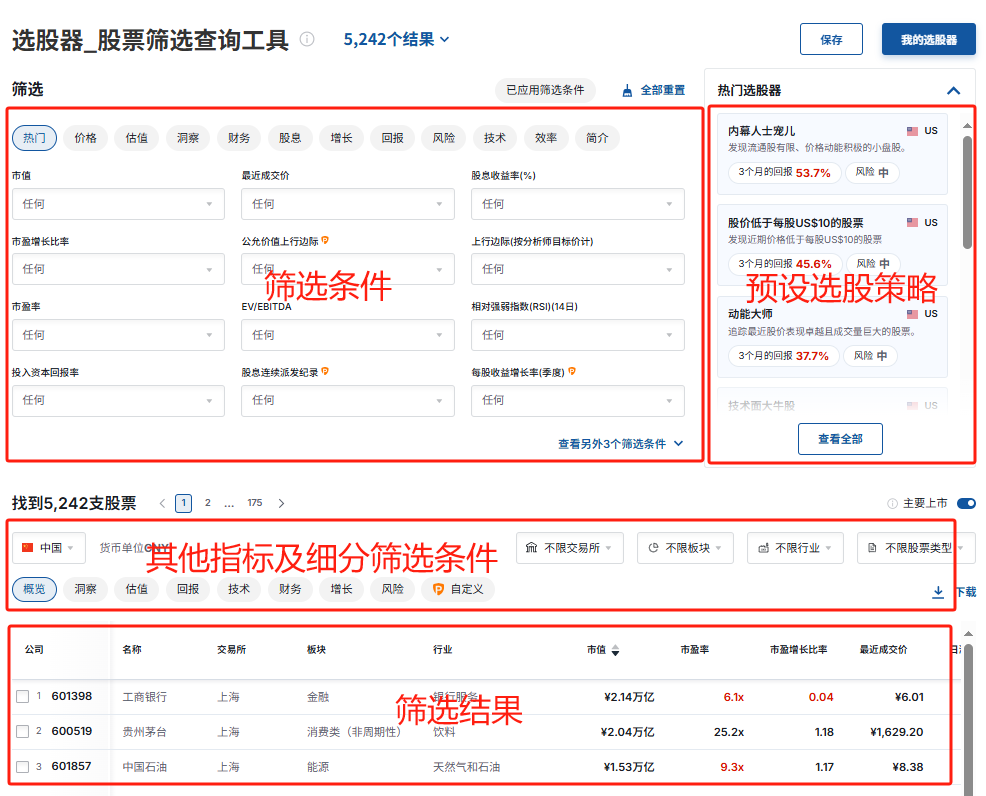Screen dimensions: 986x796
Task: Click 查看全部 in preset screeners panel
Action: coord(840,439)
